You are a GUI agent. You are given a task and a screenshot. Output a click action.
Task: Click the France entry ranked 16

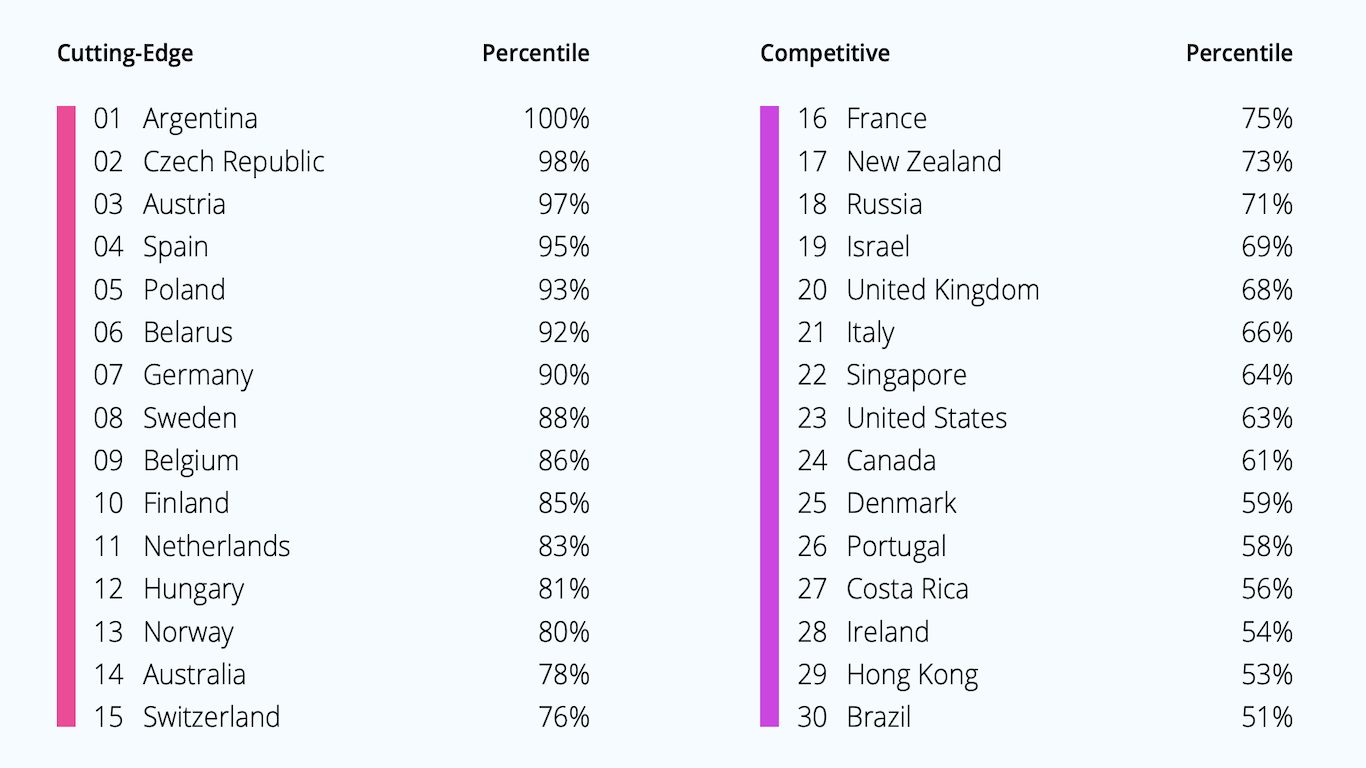pos(1045,118)
